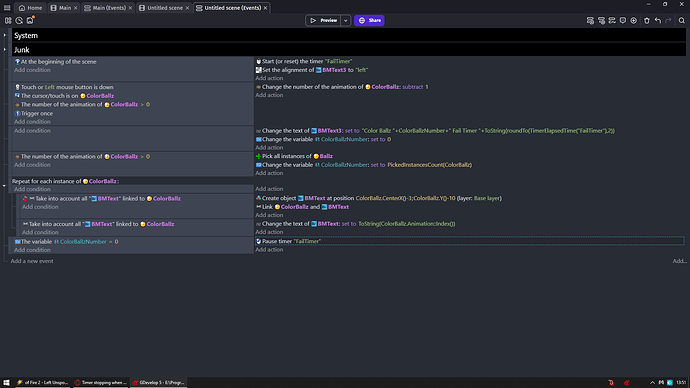Open the main hamburger menu
This screenshot has width=690, height=388.
[7, 7]
